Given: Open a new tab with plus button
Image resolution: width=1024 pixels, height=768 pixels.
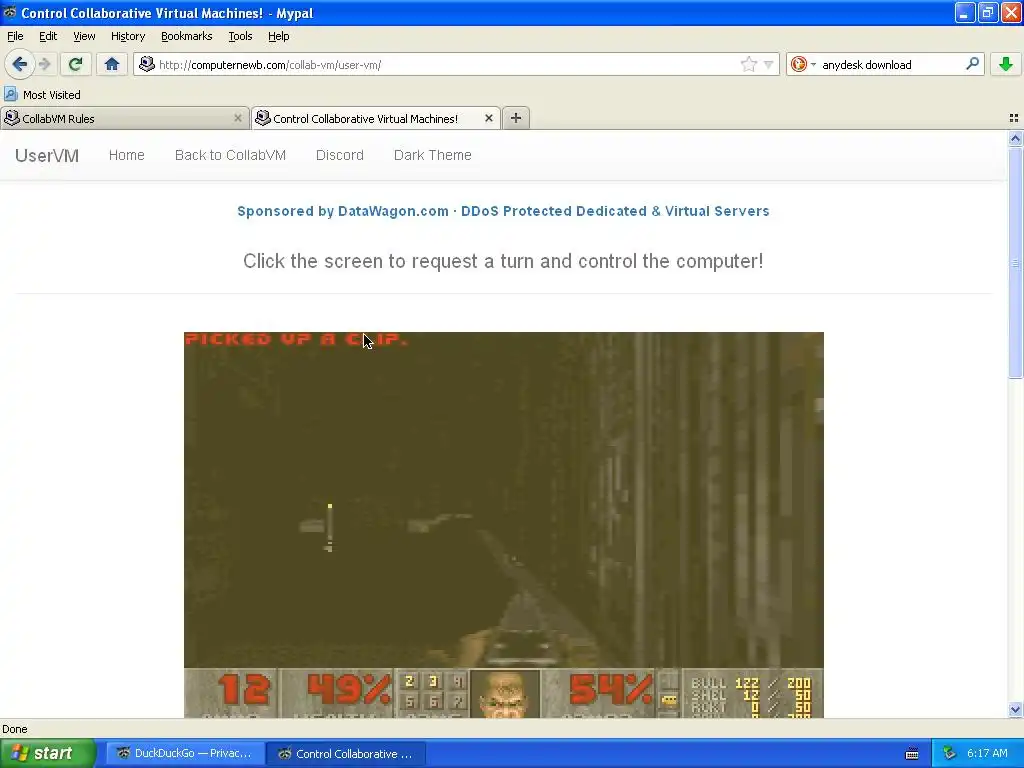Looking at the screenshot, I should click(516, 118).
